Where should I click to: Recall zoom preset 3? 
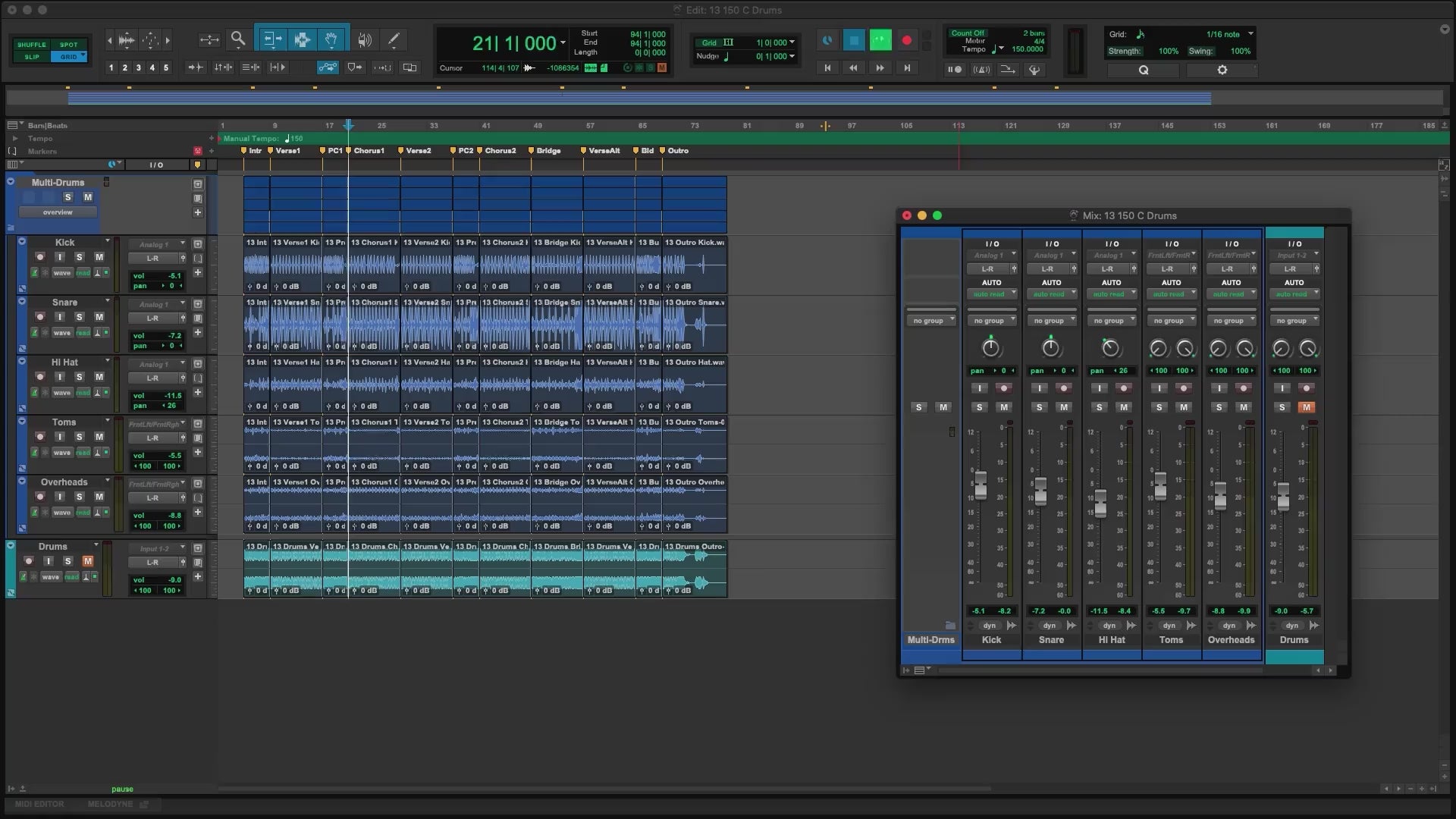tap(138, 67)
